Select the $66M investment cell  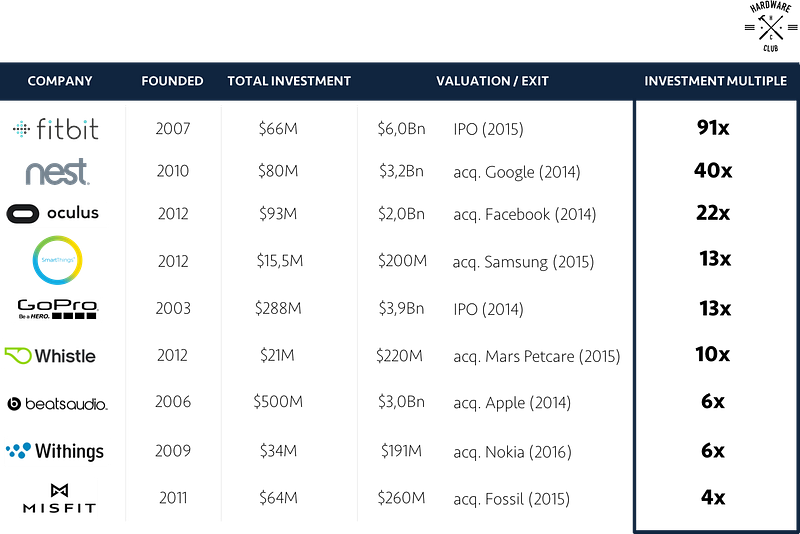pos(278,129)
